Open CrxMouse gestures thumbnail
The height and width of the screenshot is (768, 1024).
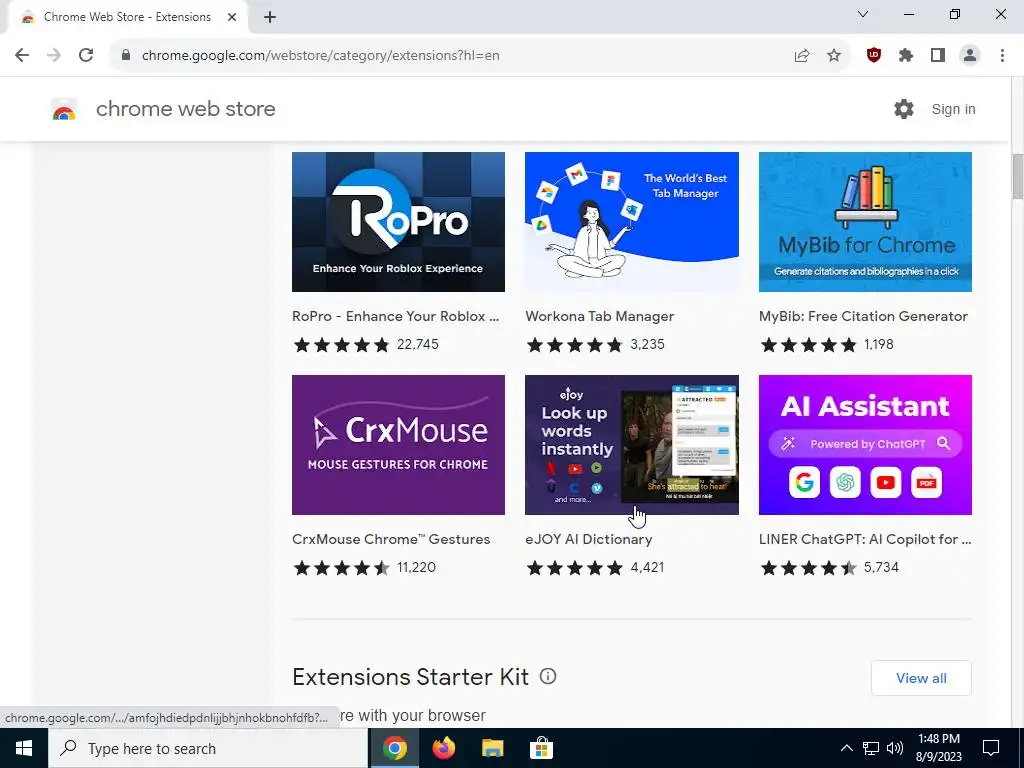click(x=398, y=445)
